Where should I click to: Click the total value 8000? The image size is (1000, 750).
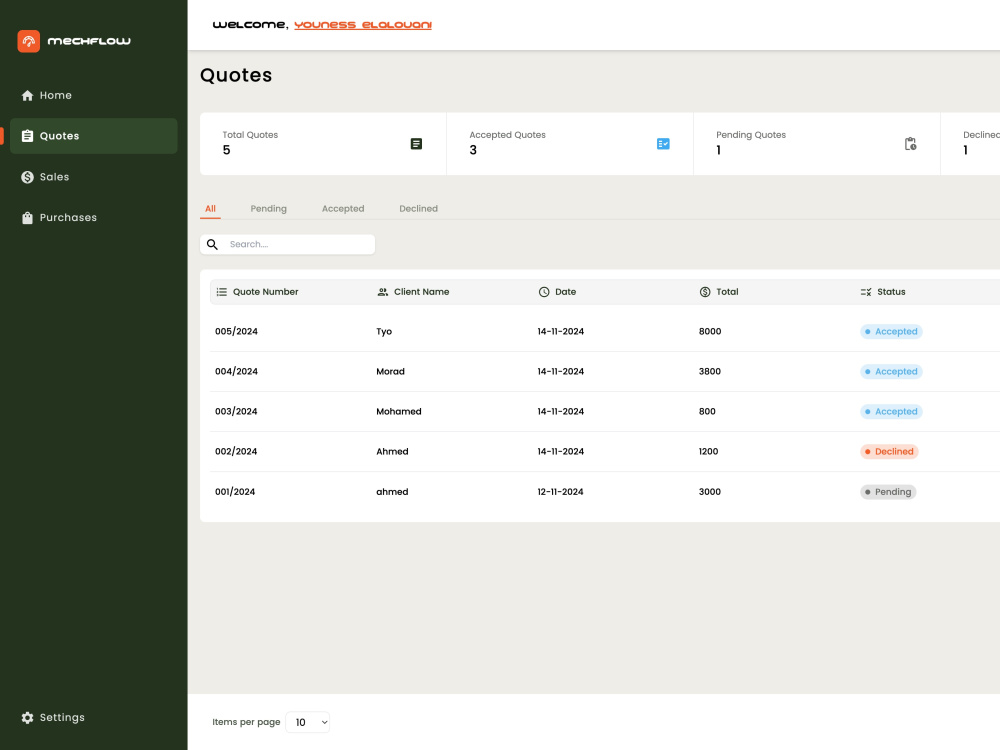pos(710,332)
